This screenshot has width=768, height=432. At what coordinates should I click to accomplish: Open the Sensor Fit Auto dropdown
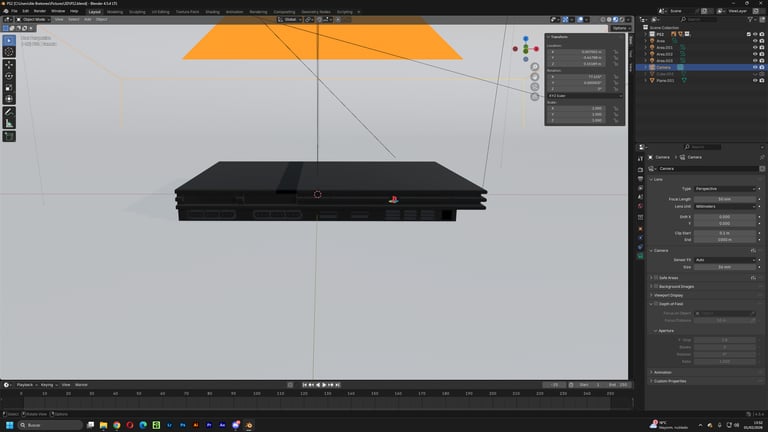[725, 260]
